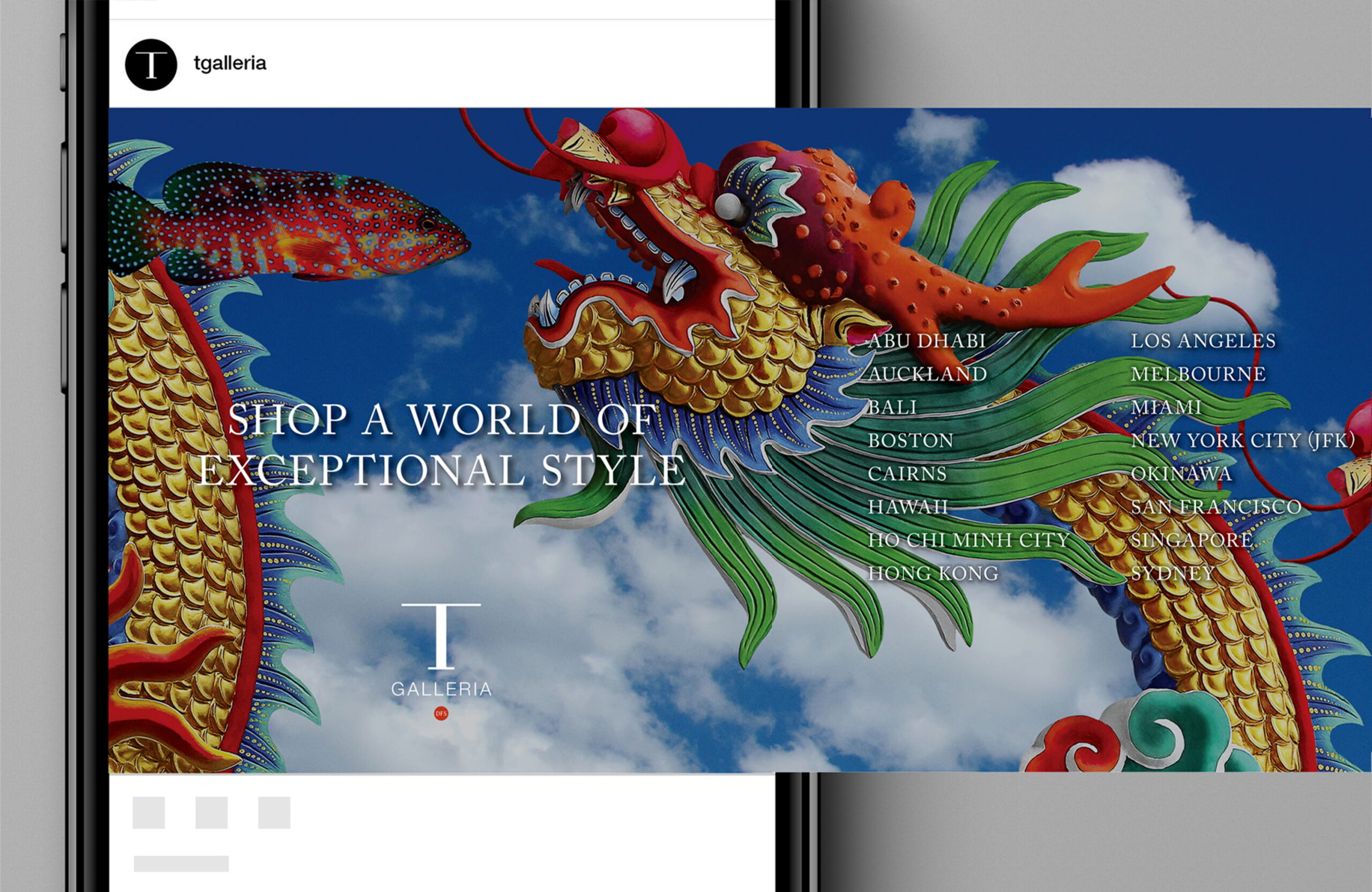Pick OKINAWA in the city list
The width and height of the screenshot is (1372, 892).
[x=1181, y=473]
